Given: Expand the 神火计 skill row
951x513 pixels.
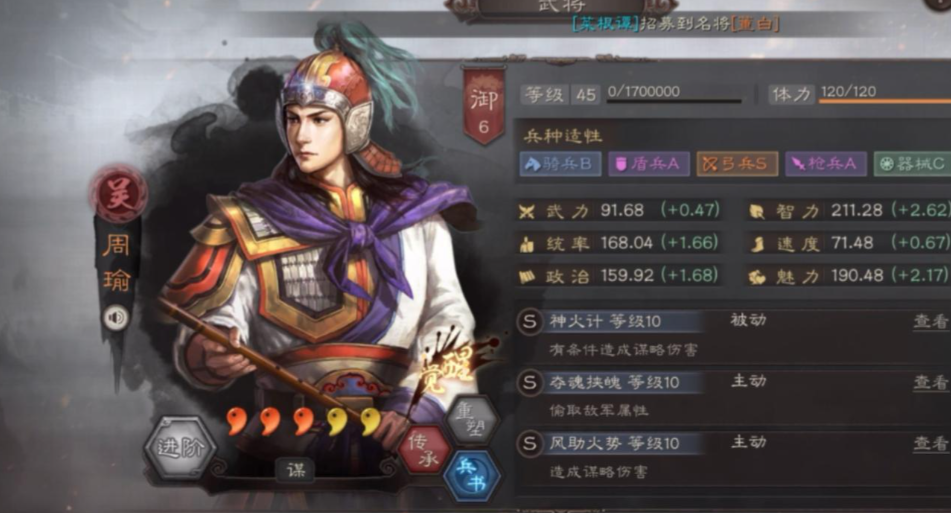Looking at the screenshot, I should (x=733, y=335).
